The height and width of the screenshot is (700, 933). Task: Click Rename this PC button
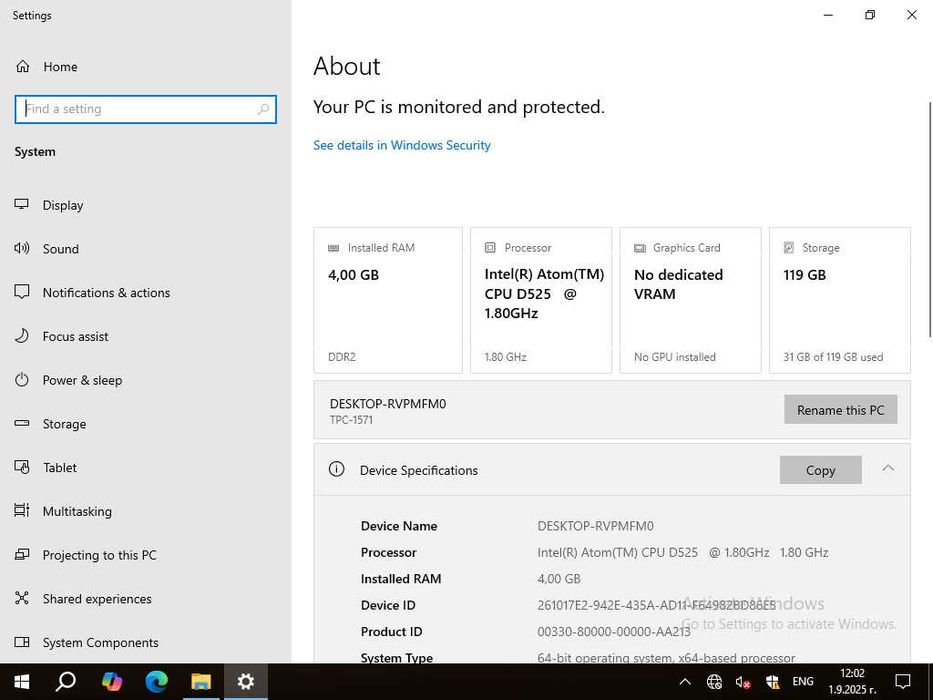pos(840,410)
